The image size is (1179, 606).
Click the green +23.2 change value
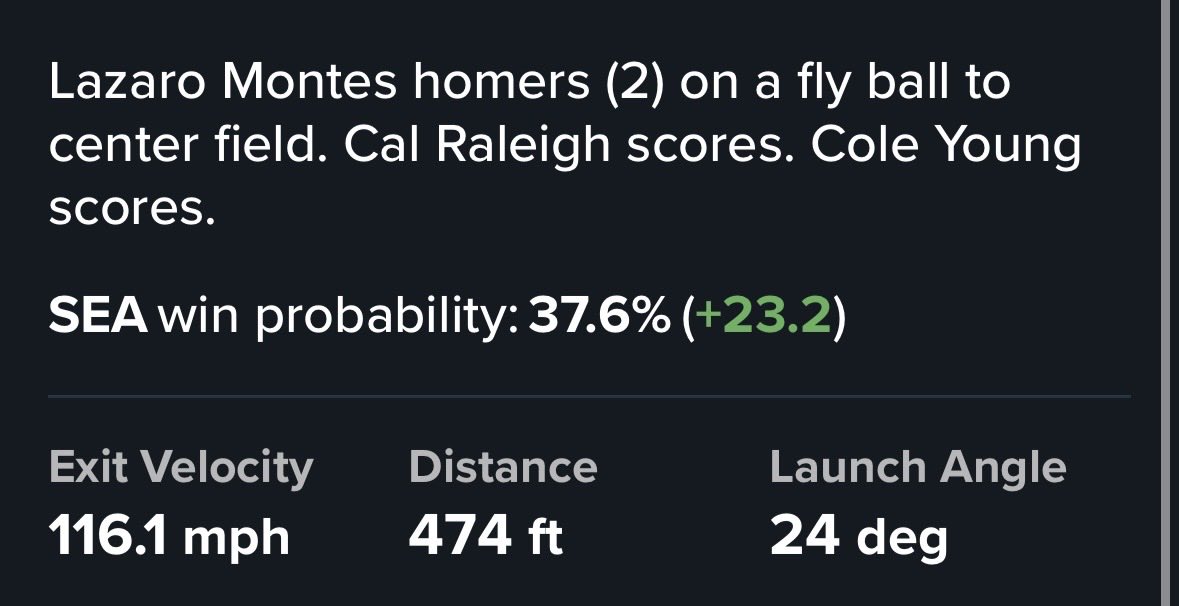coord(763,316)
